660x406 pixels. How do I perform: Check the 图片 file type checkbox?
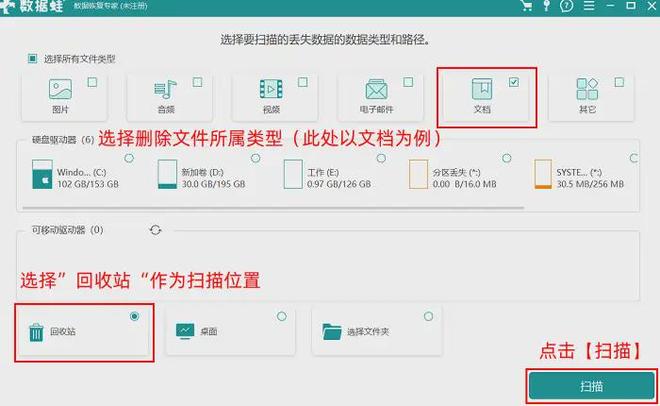pyautogui.click(x=92, y=82)
